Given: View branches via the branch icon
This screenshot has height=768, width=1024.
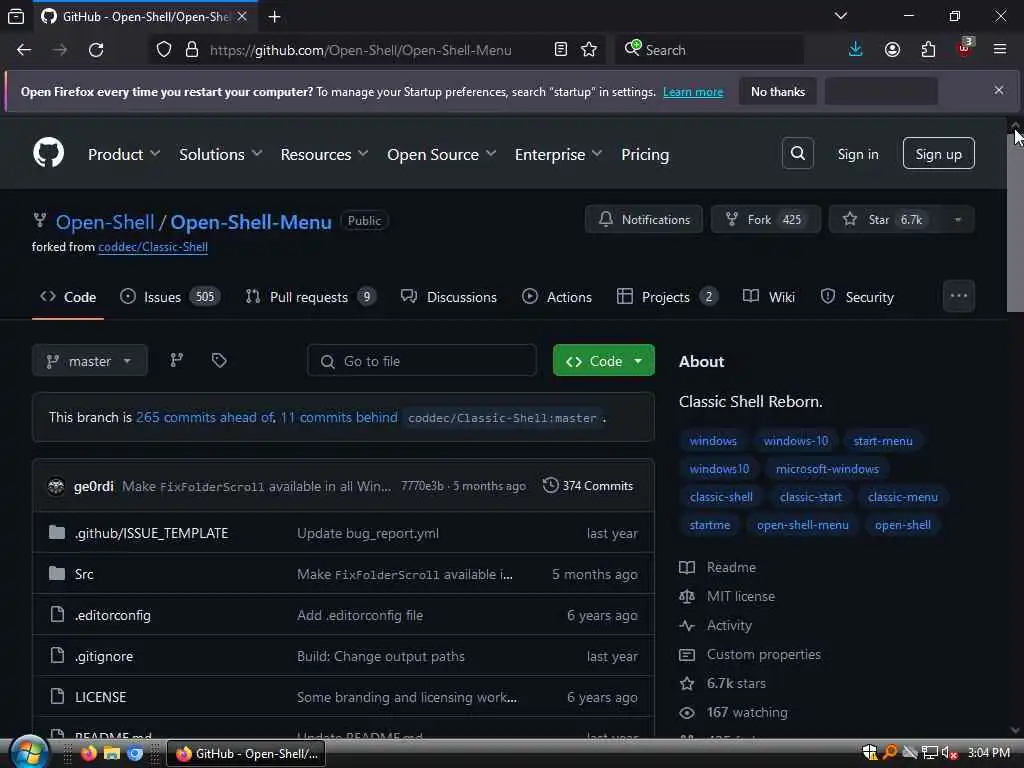Looking at the screenshot, I should (176, 360).
